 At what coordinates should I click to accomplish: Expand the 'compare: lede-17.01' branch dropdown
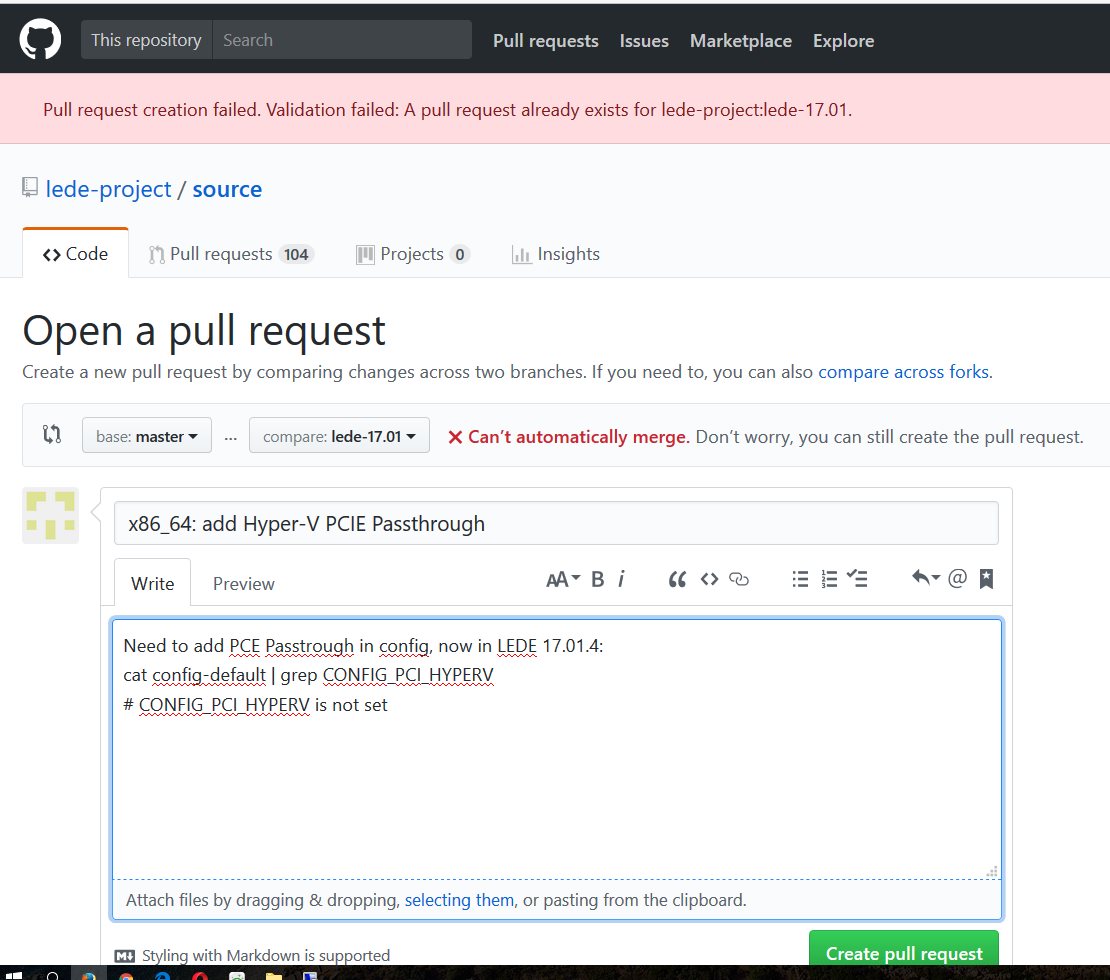coord(339,435)
